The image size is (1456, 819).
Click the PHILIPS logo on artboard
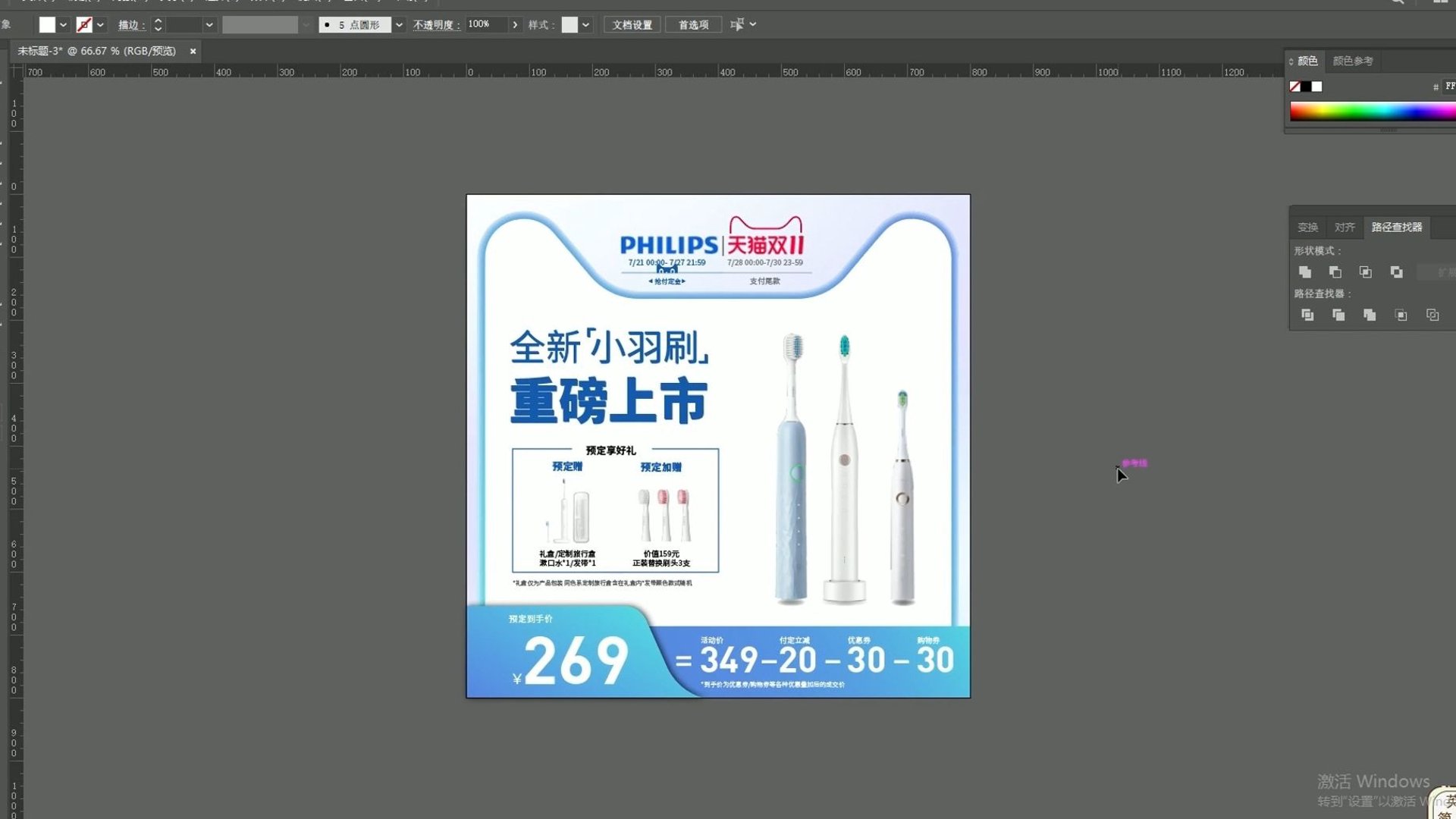click(669, 245)
